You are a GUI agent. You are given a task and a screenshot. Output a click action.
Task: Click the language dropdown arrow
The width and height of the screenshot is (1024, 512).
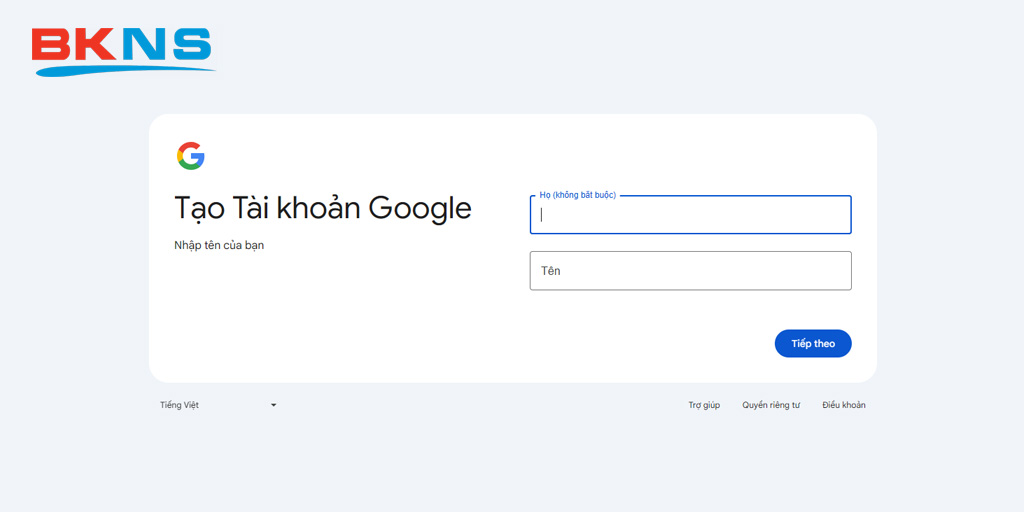[273, 405]
